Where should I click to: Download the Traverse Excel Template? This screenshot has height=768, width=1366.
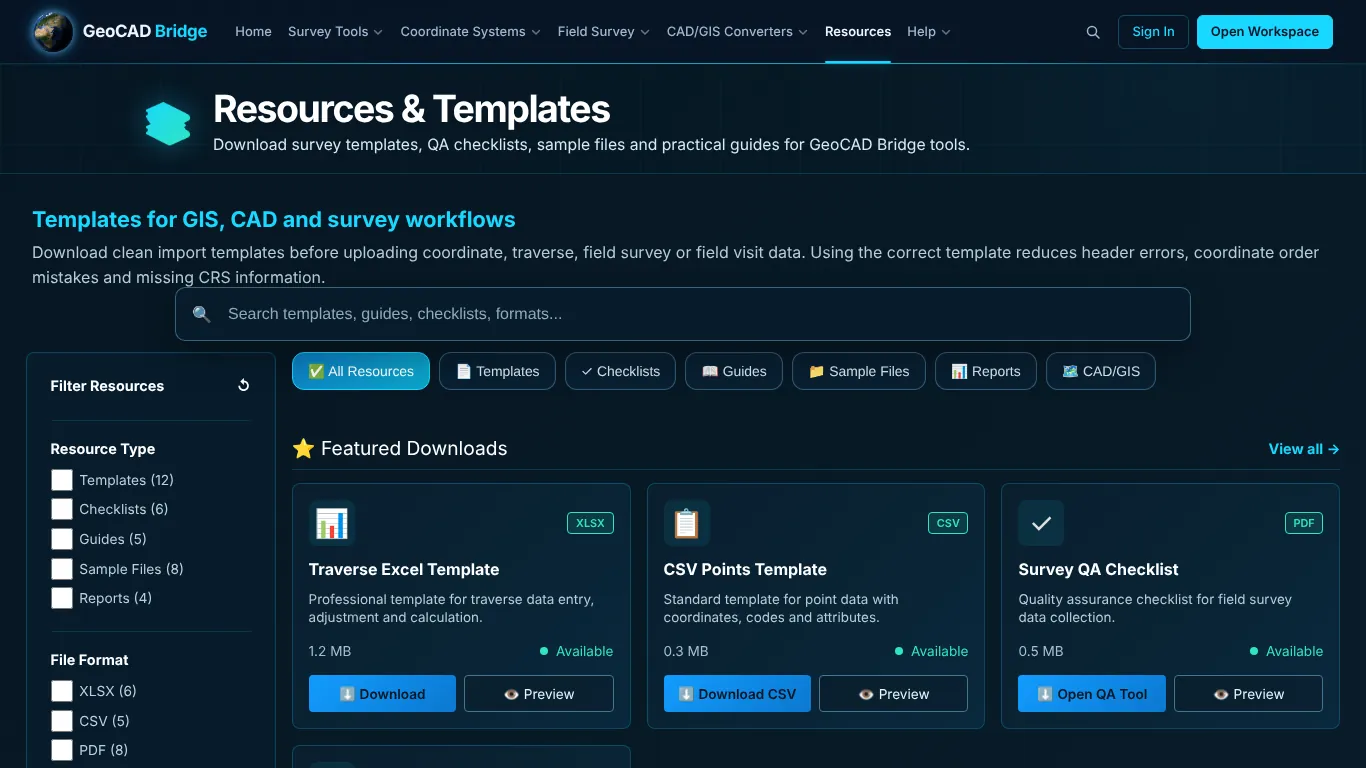[x=382, y=694]
